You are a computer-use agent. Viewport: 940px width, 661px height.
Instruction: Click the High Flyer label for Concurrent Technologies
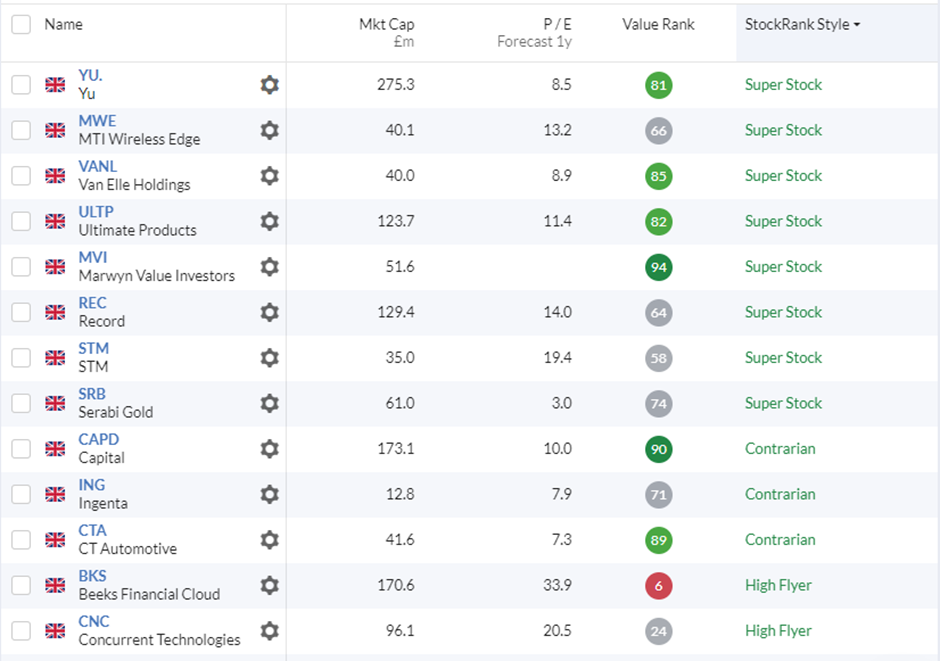click(x=778, y=631)
